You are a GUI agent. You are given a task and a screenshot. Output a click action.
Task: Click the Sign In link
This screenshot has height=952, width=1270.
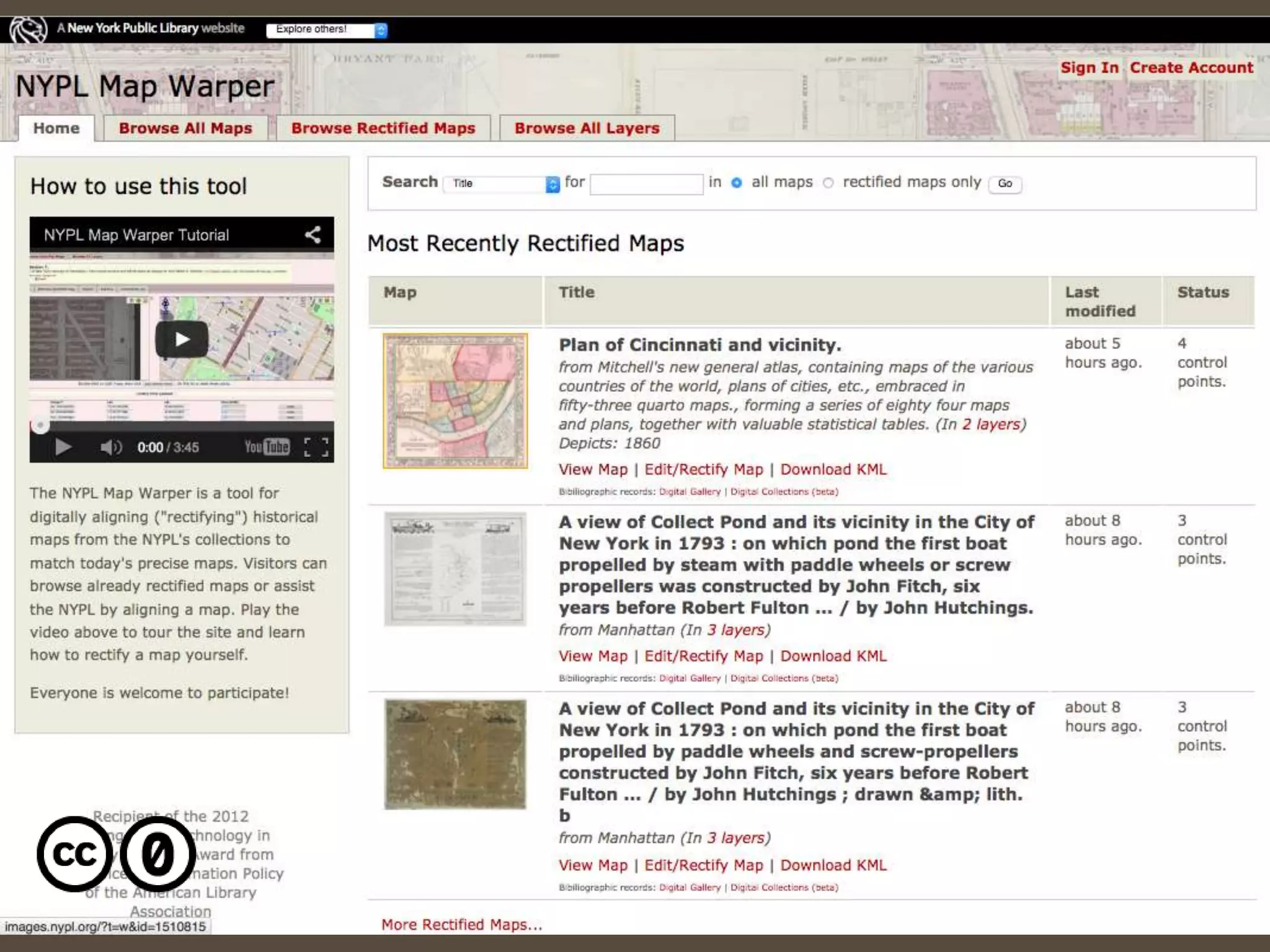[x=1089, y=68]
